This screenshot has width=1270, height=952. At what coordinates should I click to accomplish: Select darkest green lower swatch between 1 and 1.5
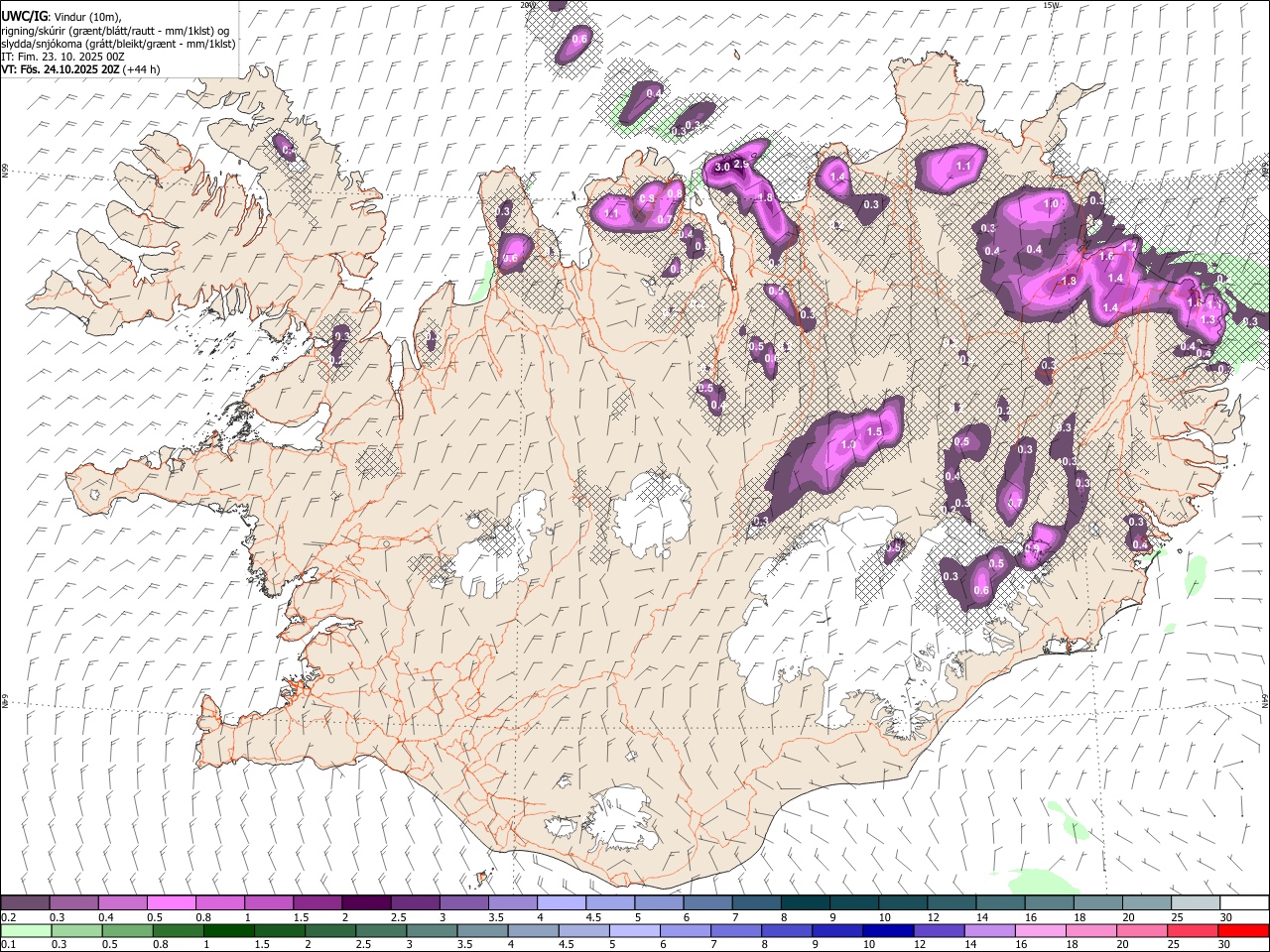tap(229, 930)
